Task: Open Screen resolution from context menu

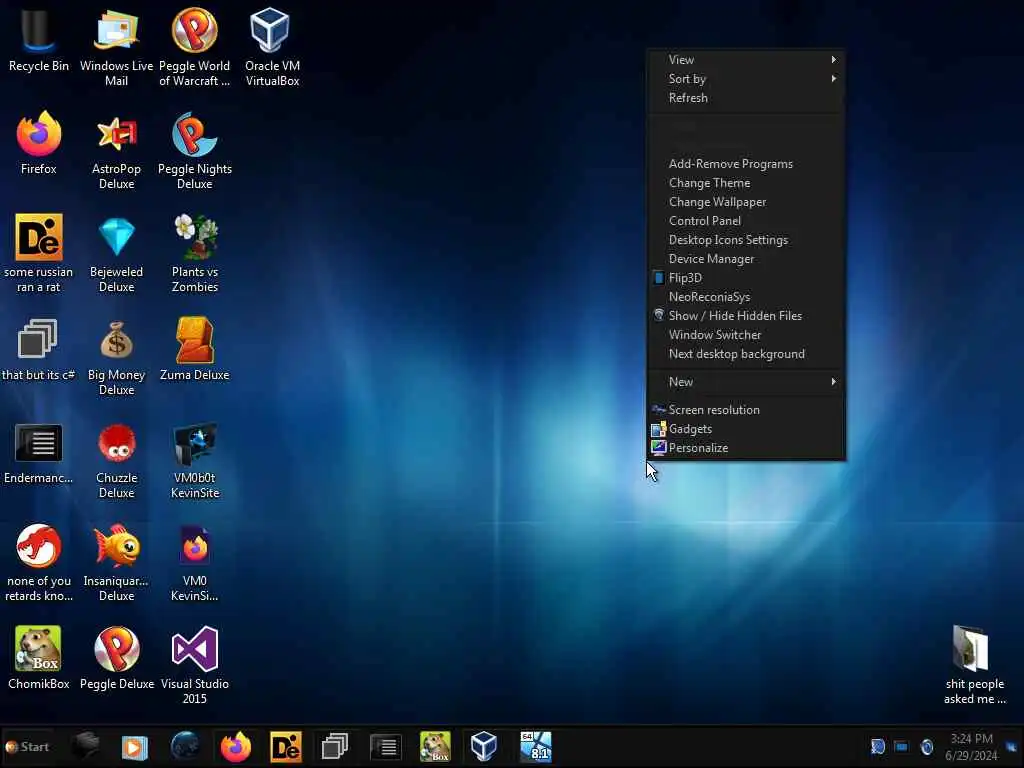Action: click(746, 410)
